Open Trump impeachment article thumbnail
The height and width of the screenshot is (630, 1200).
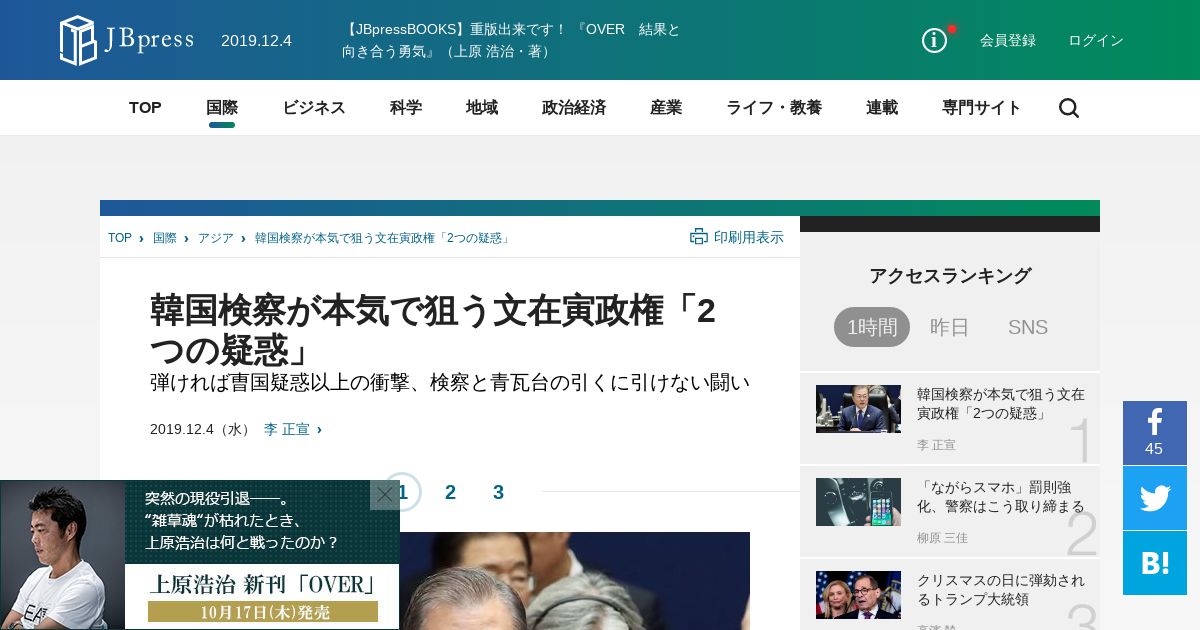tap(858, 595)
